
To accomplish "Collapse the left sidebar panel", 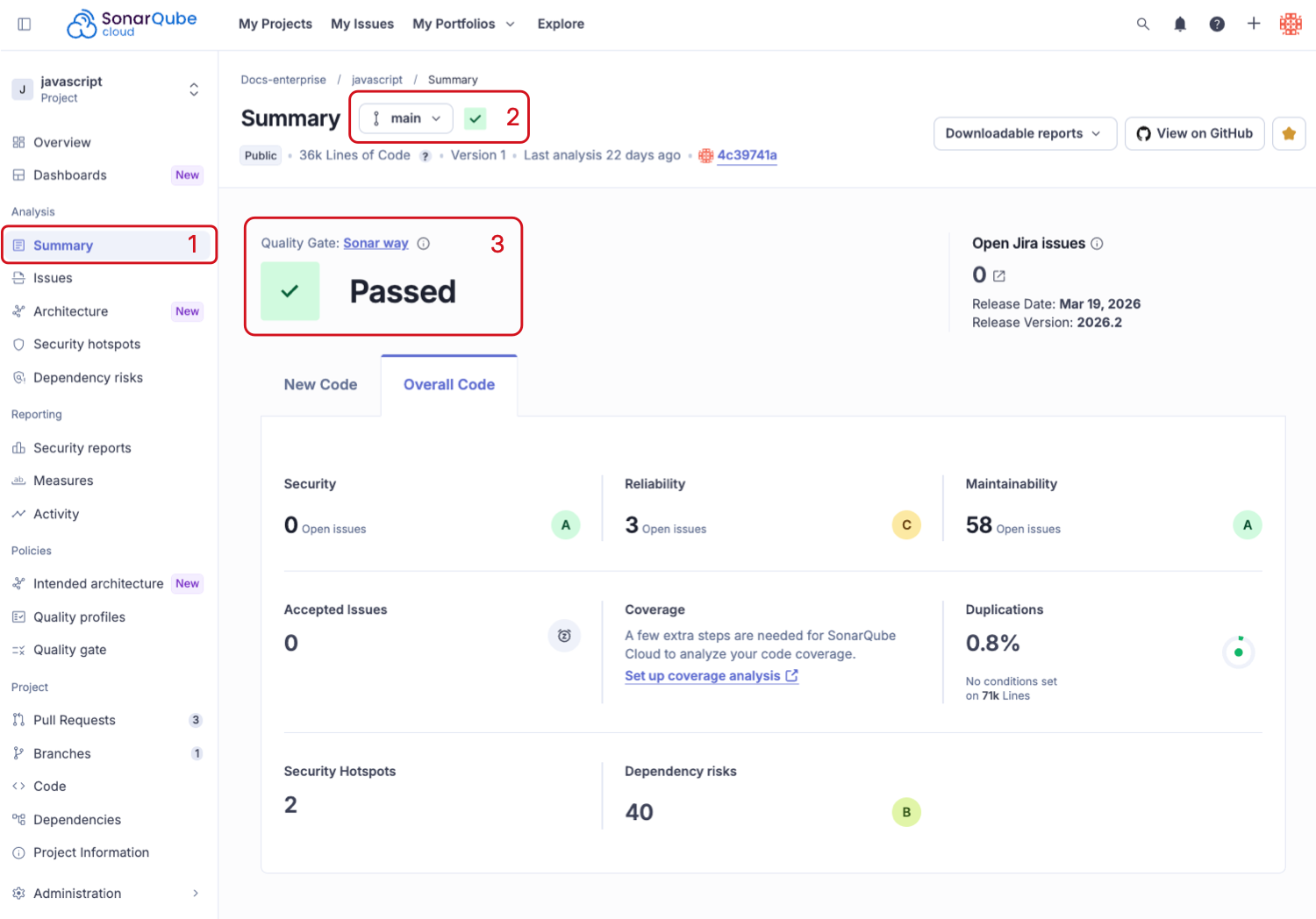I will (x=24, y=24).
